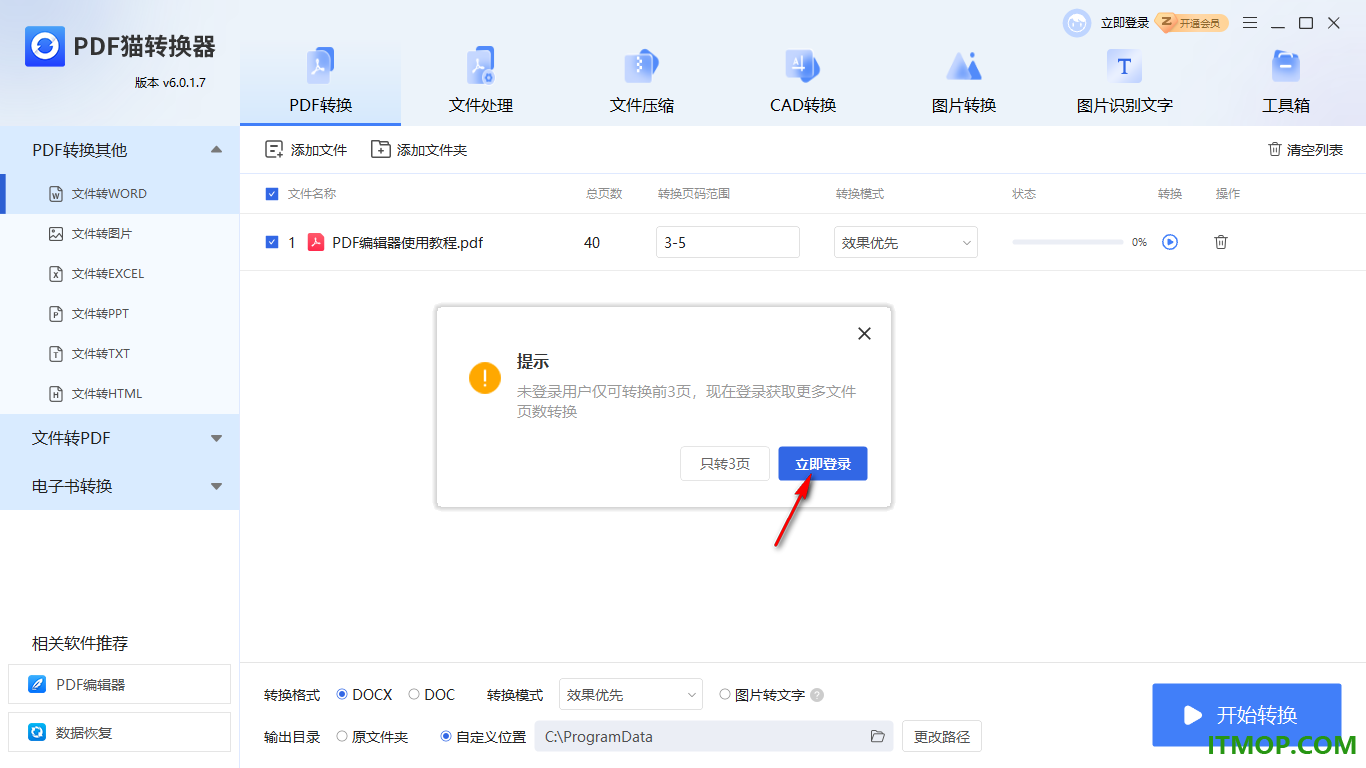The width and height of the screenshot is (1366, 768).
Task: Click the 图片转换 icon
Action: pos(964,67)
